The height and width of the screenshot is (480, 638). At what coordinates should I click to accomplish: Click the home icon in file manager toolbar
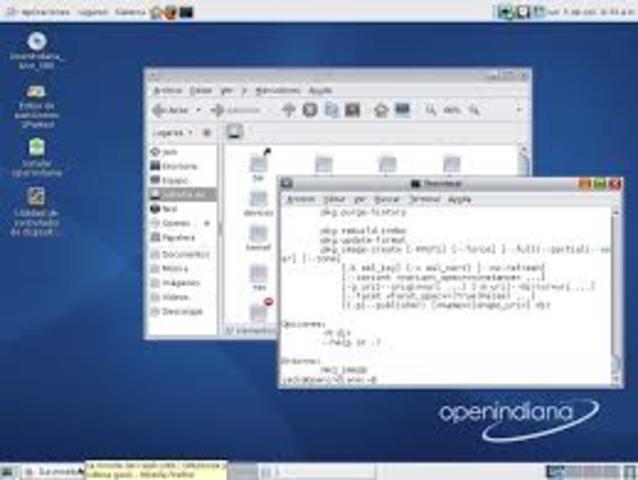pos(381,110)
